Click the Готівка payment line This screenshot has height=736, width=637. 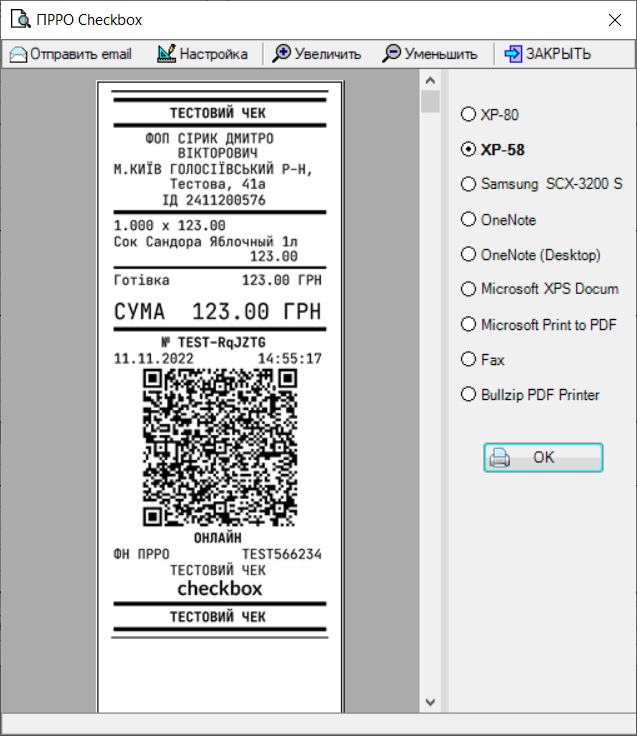[218, 280]
